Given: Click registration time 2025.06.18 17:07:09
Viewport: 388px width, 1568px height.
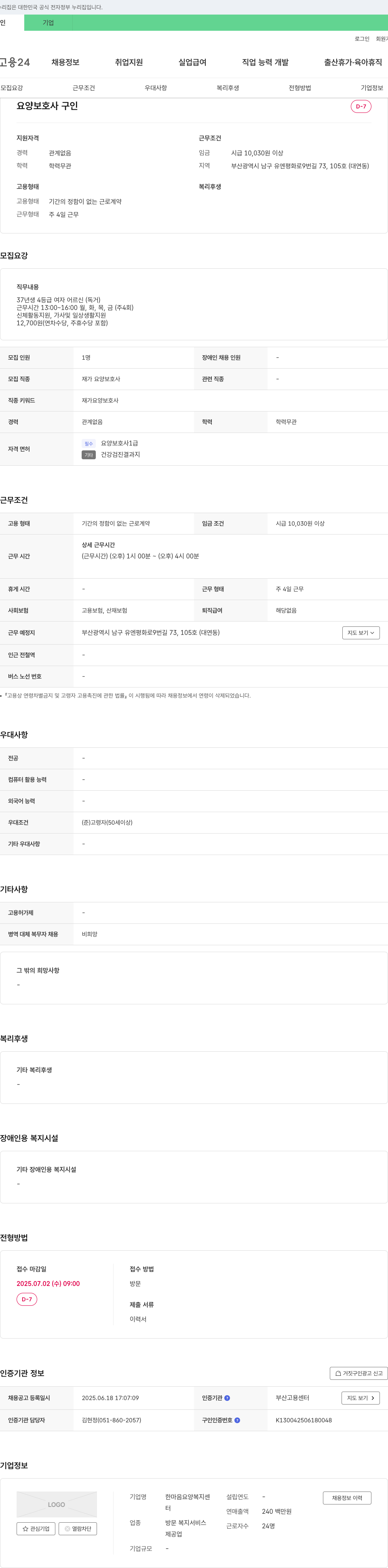Looking at the screenshot, I should pos(110,1398).
